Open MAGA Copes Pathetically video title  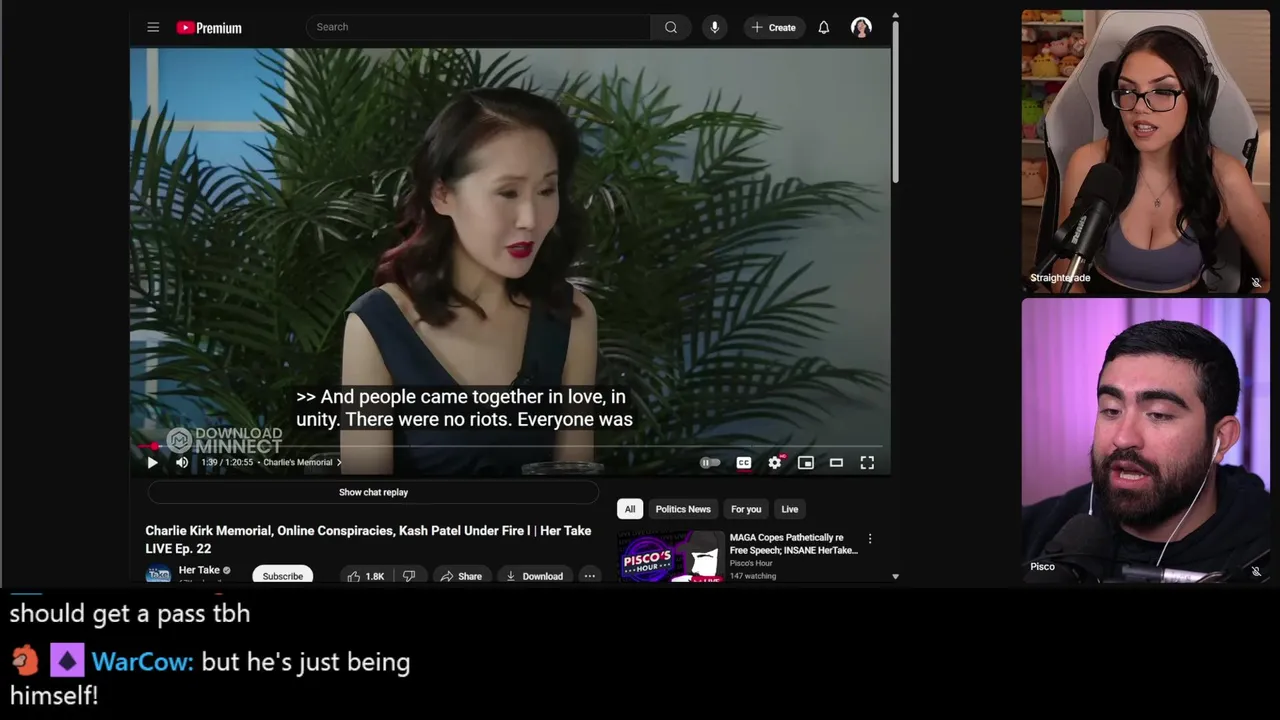[x=794, y=544]
